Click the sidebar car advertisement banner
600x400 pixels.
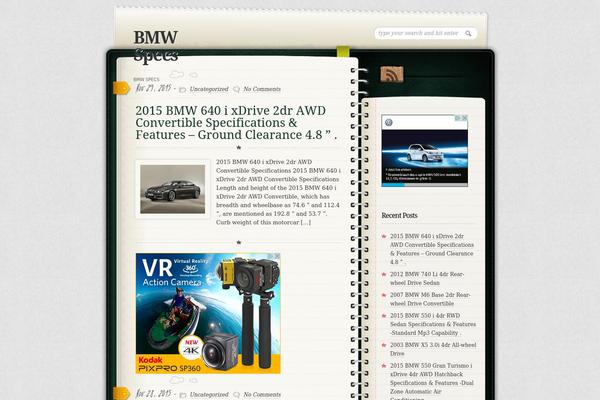click(424, 150)
